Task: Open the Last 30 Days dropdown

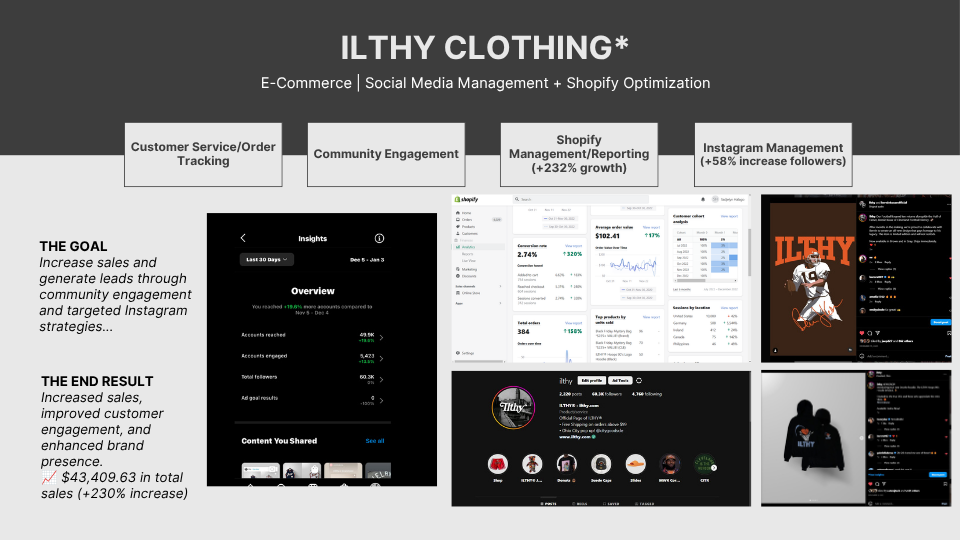Action: [x=266, y=260]
